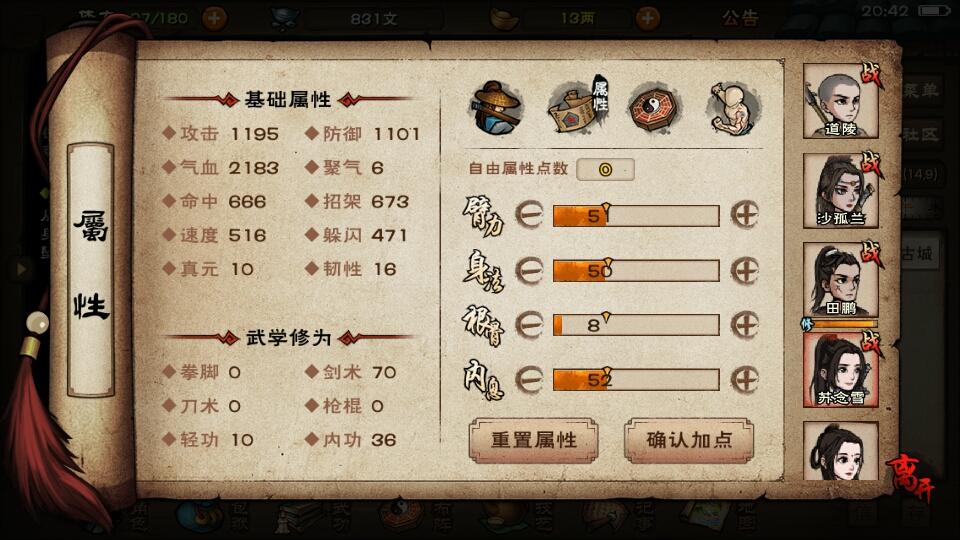Screen dimensions: 960x540
Task: Select the 属性 scroll attributes tab
Action: pyautogui.click(x=577, y=105)
